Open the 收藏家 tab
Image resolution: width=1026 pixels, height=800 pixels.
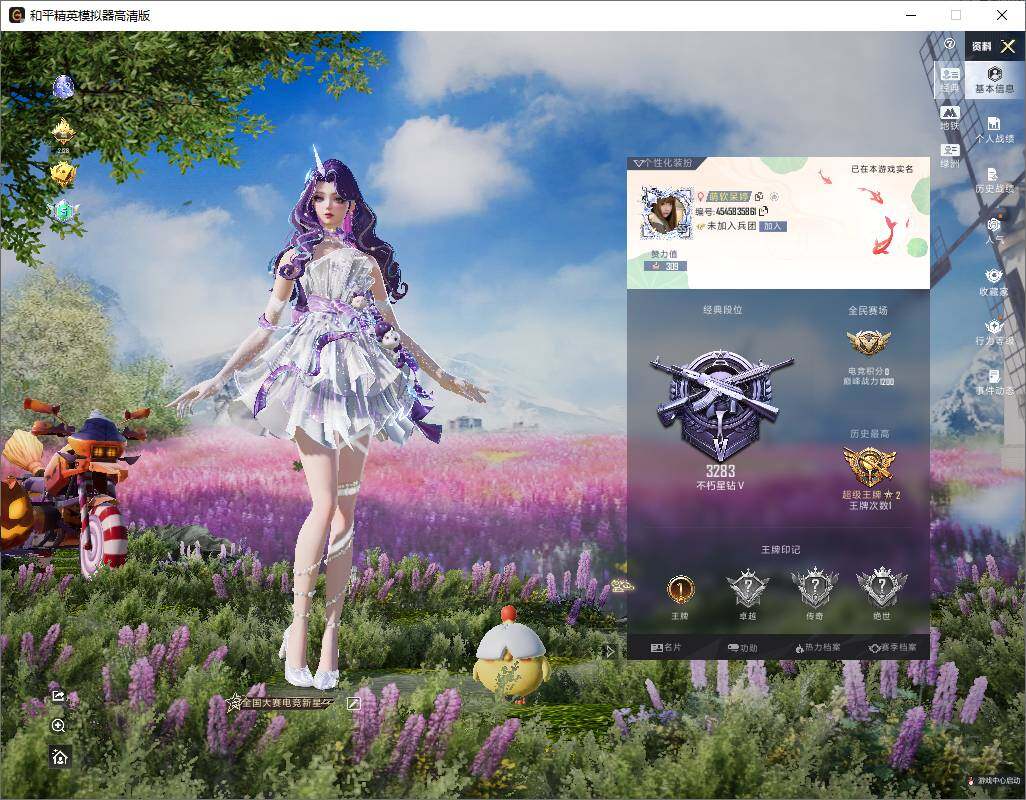994,282
